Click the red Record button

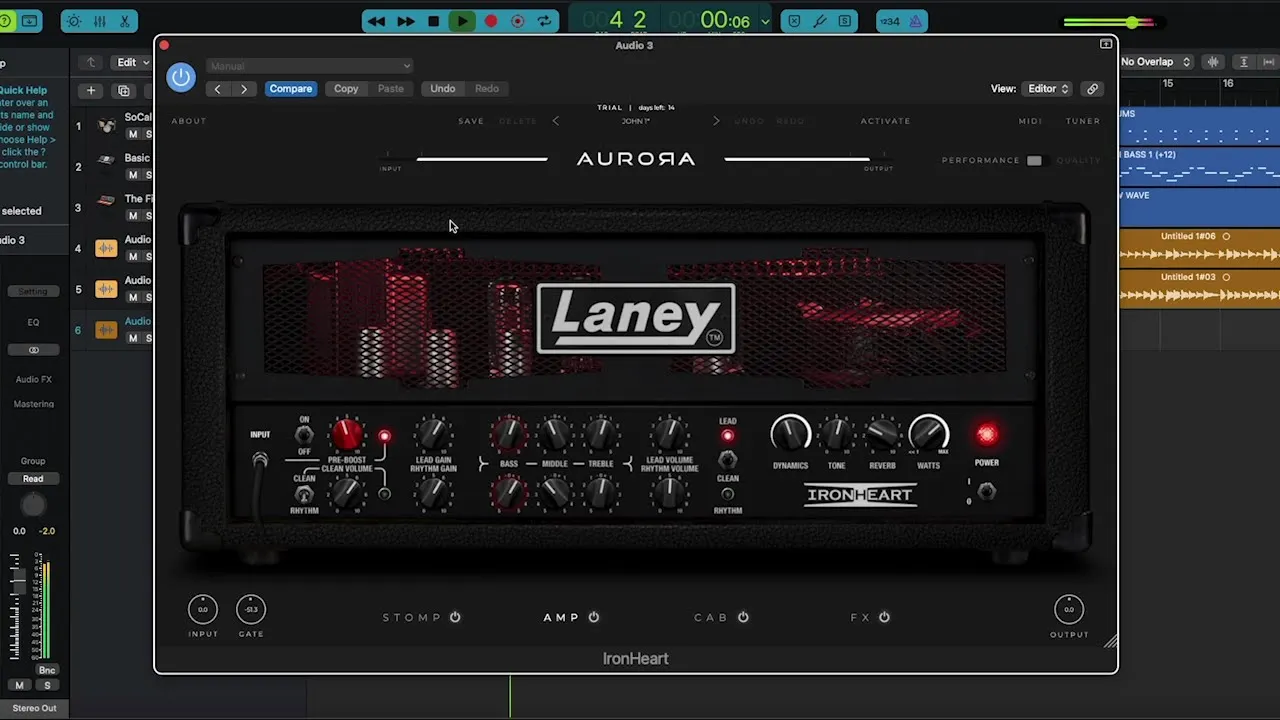491,21
